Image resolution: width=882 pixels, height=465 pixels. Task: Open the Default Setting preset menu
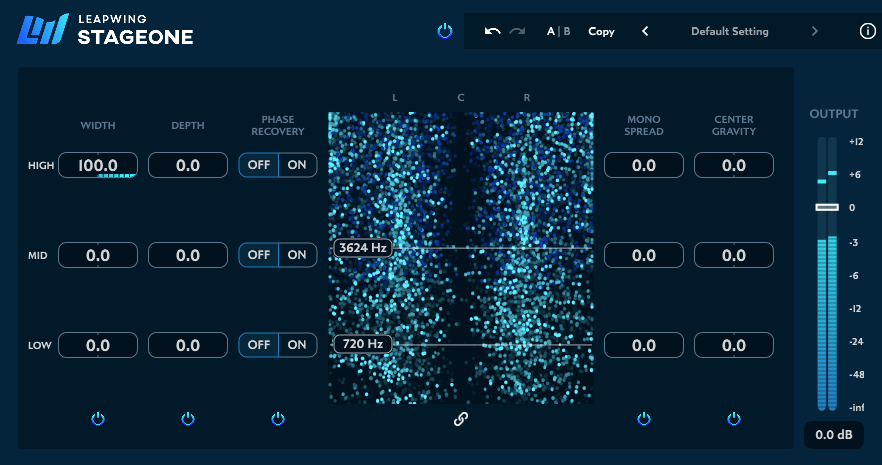pos(729,31)
